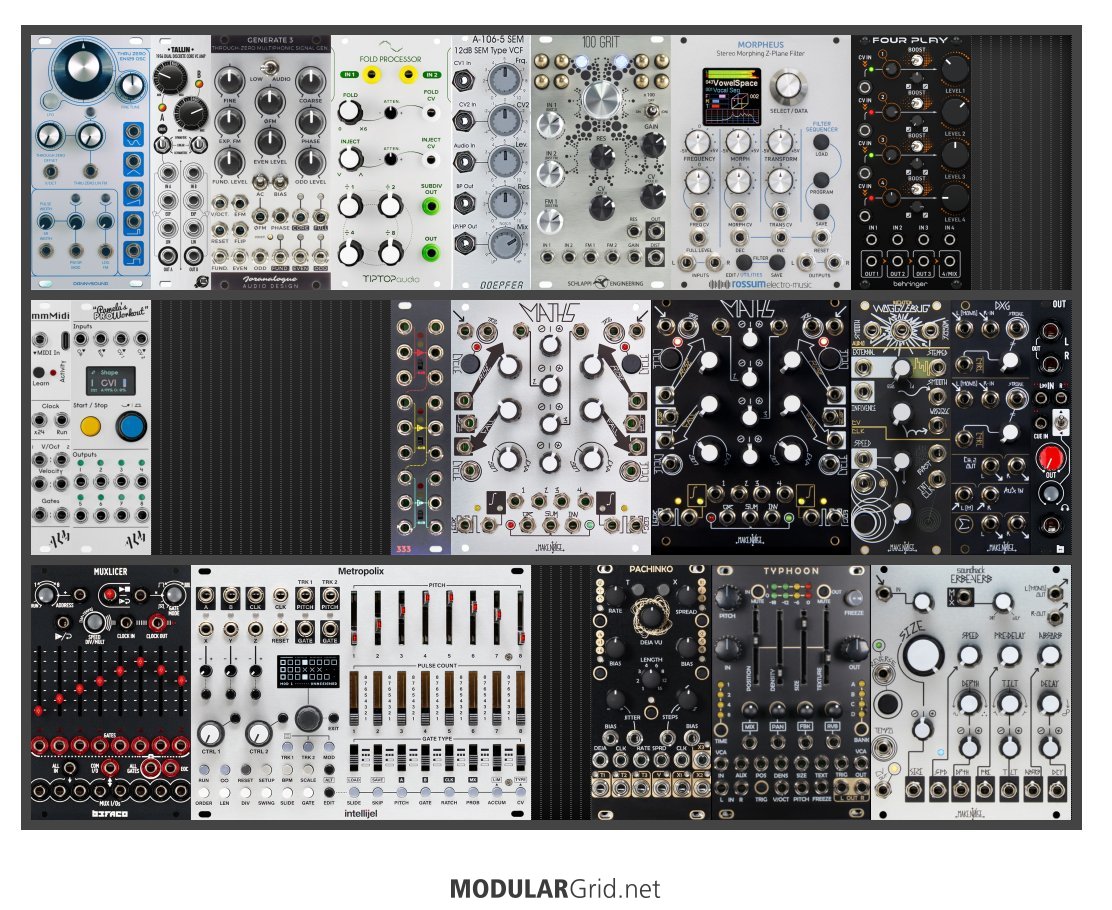Viewport: 1112px width, 910px height.
Task: Select the DXG mixer module
Action: click(x=991, y=428)
